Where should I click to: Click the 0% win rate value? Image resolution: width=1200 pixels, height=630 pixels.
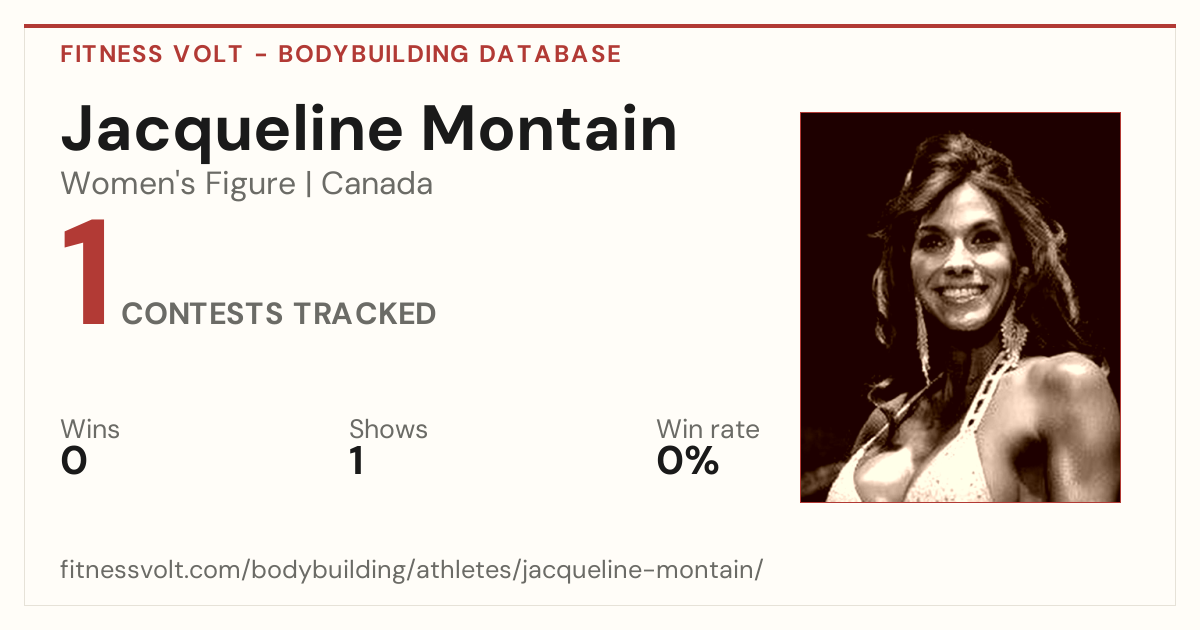coord(688,461)
